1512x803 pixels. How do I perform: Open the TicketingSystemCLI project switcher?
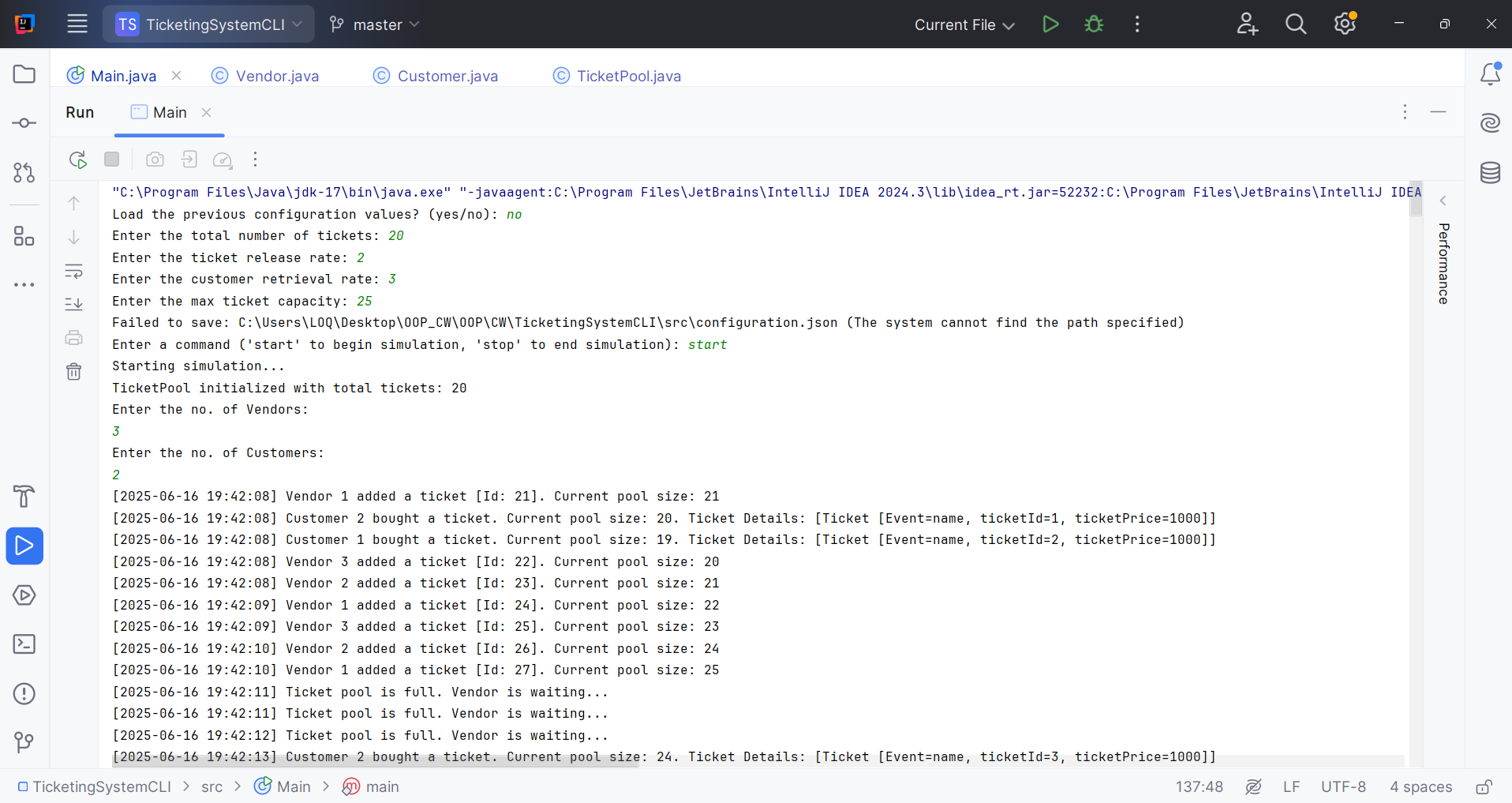[x=208, y=24]
